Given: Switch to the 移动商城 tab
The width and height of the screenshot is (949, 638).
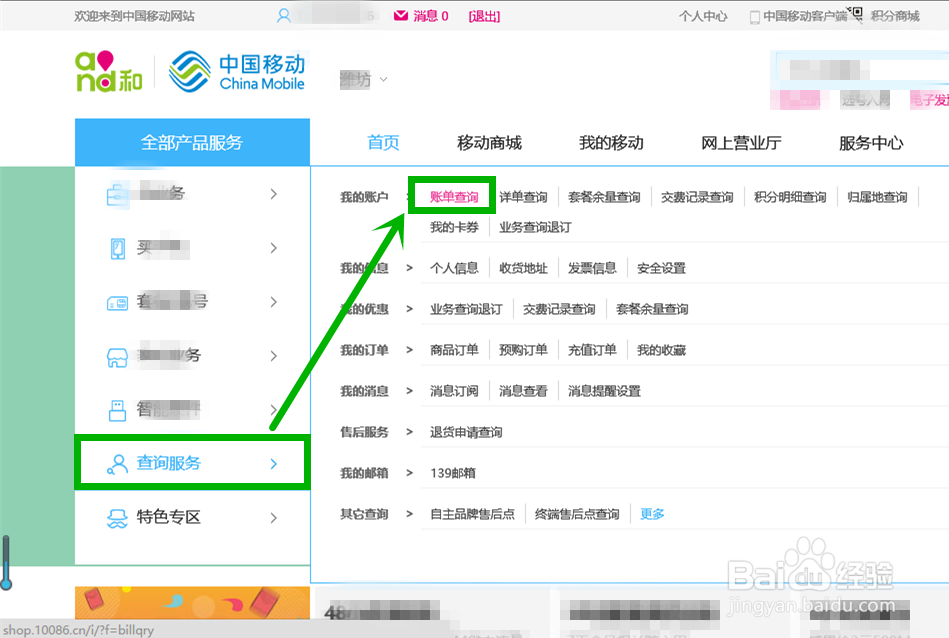Looking at the screenshot, I should coord(490,142).
